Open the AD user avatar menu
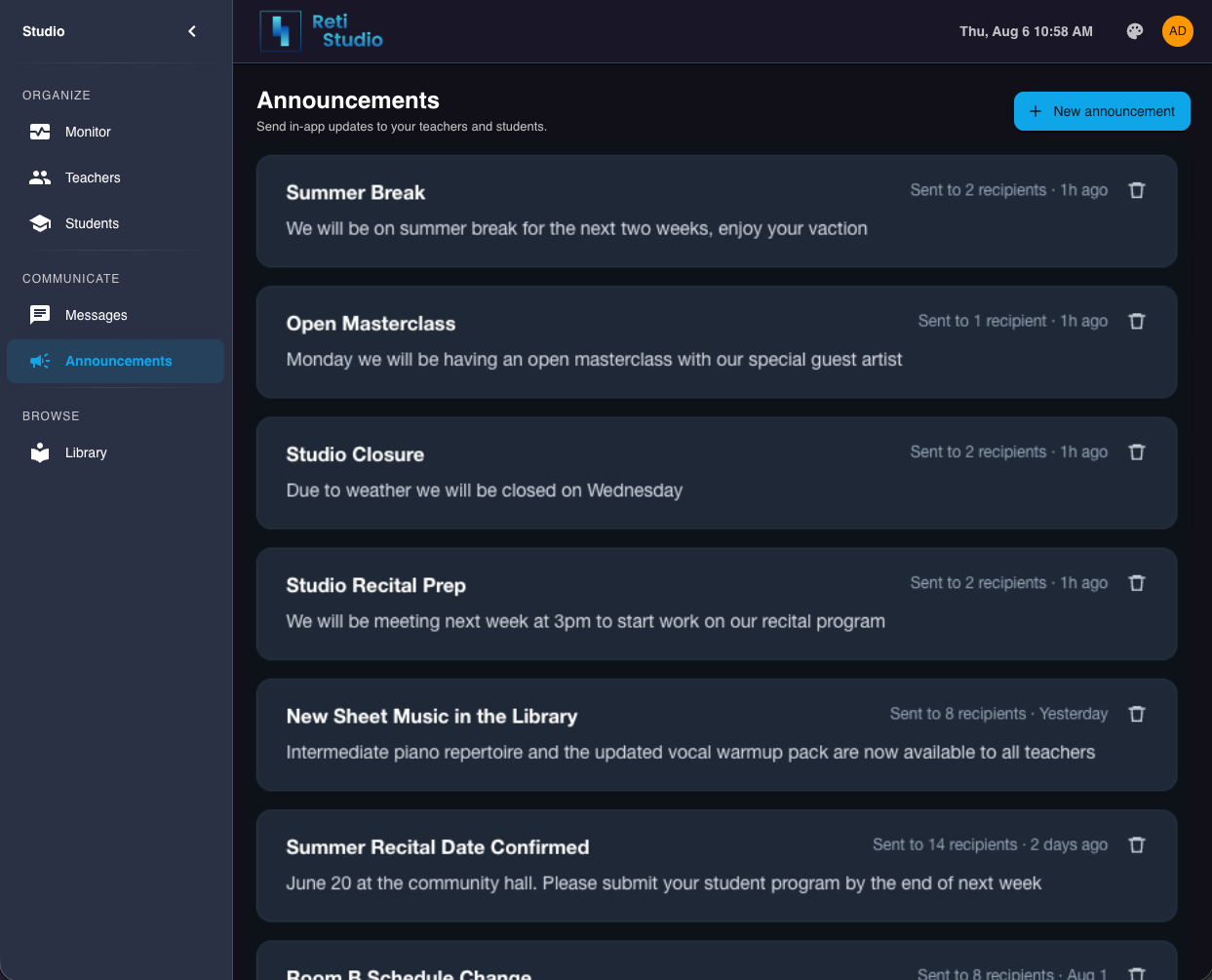Screen dimensions: 1212x980 1178,31
